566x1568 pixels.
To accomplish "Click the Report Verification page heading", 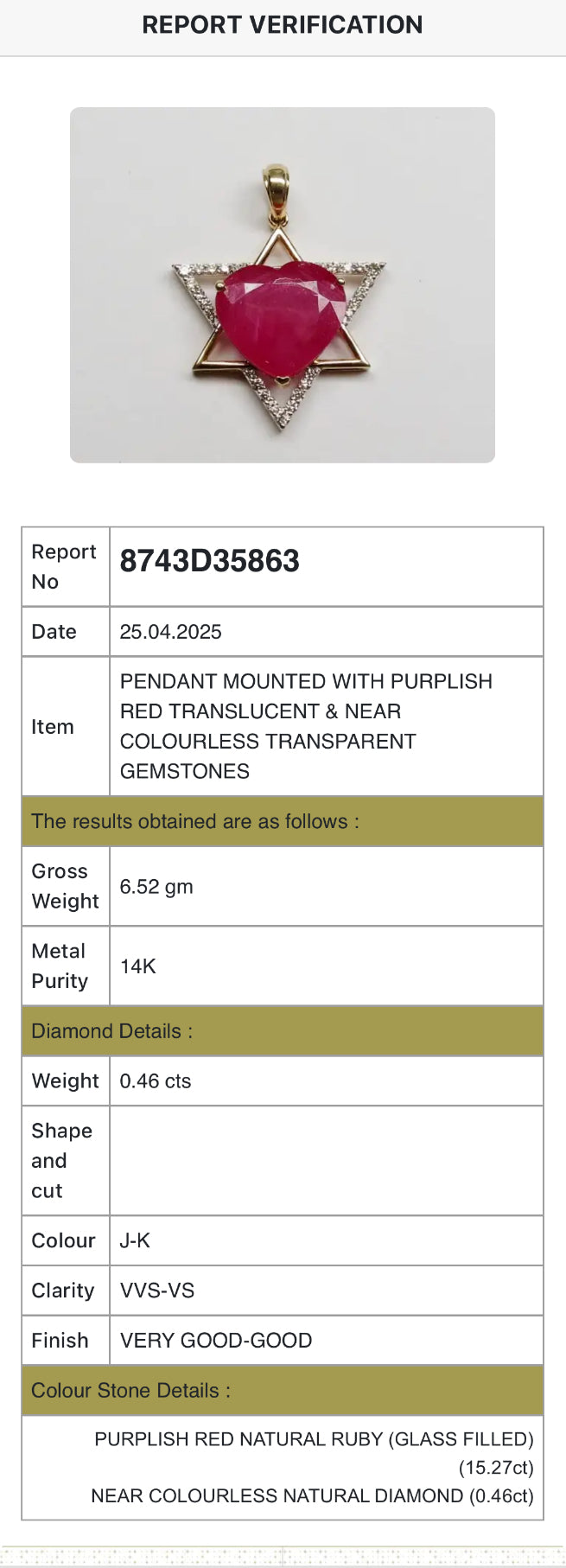I will coord(282,25).
